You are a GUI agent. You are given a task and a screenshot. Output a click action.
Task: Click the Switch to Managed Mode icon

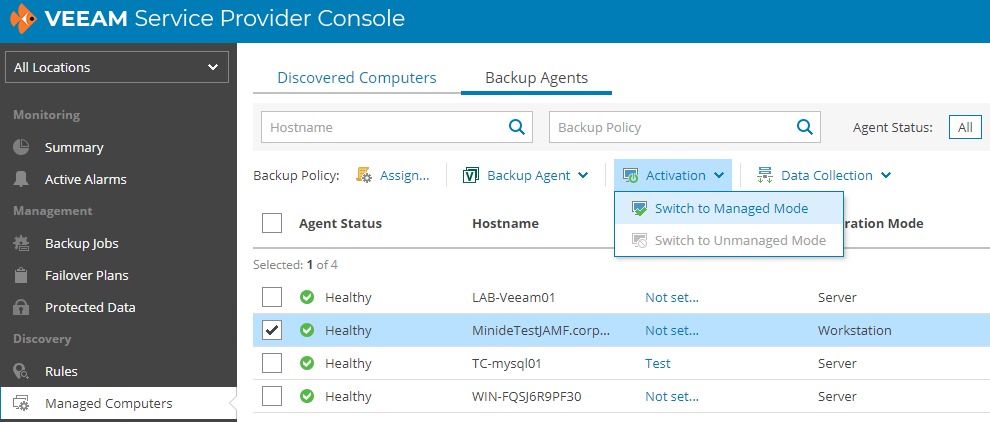(640, 208)
